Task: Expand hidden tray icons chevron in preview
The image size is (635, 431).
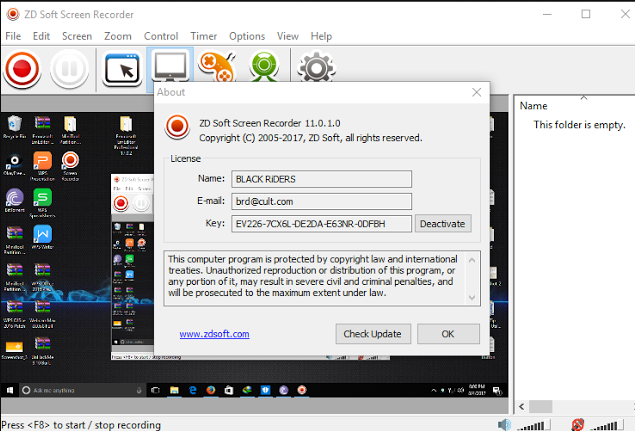Action: click(434, 390)
